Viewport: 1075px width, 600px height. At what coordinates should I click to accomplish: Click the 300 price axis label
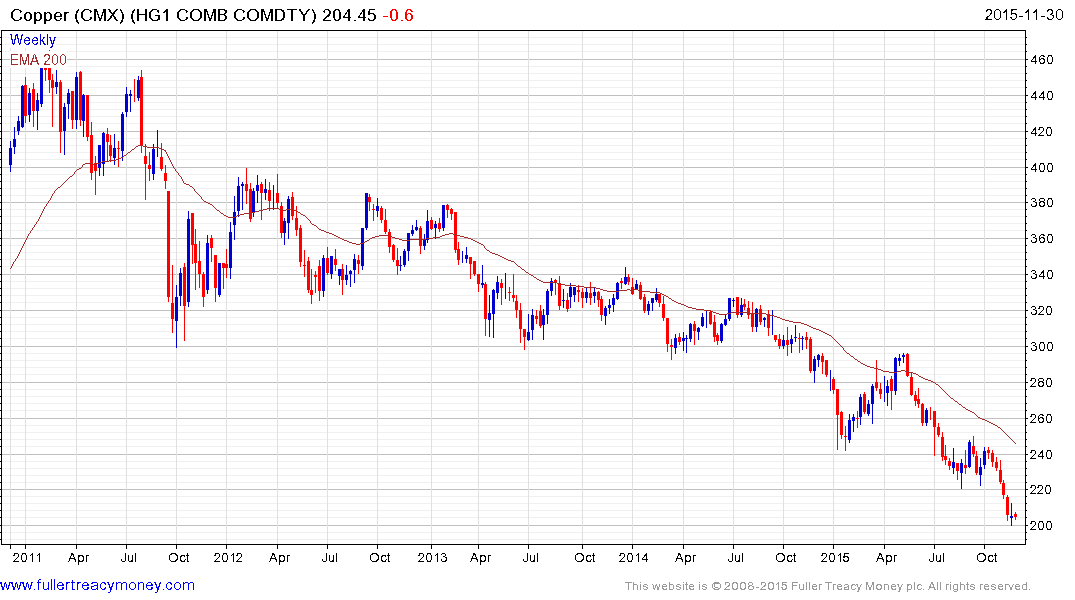(x=1041, y=346)
